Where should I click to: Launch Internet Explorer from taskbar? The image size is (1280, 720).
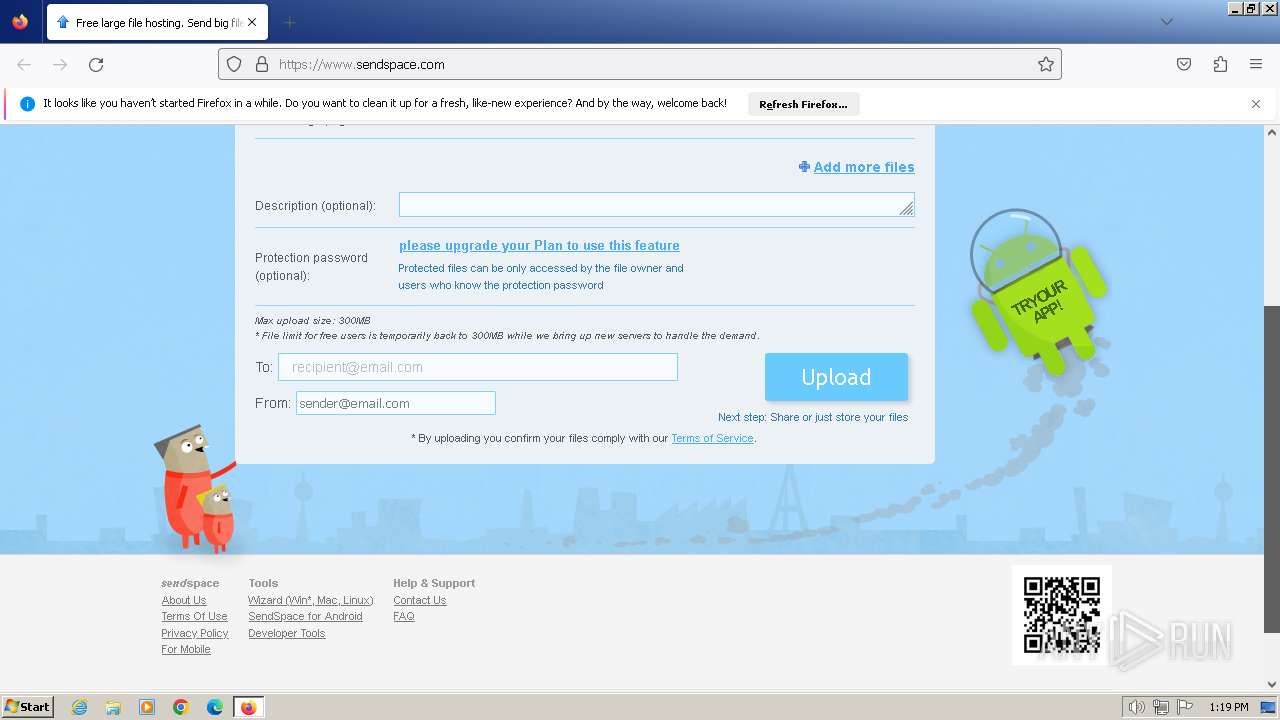[x=79, y=707]
